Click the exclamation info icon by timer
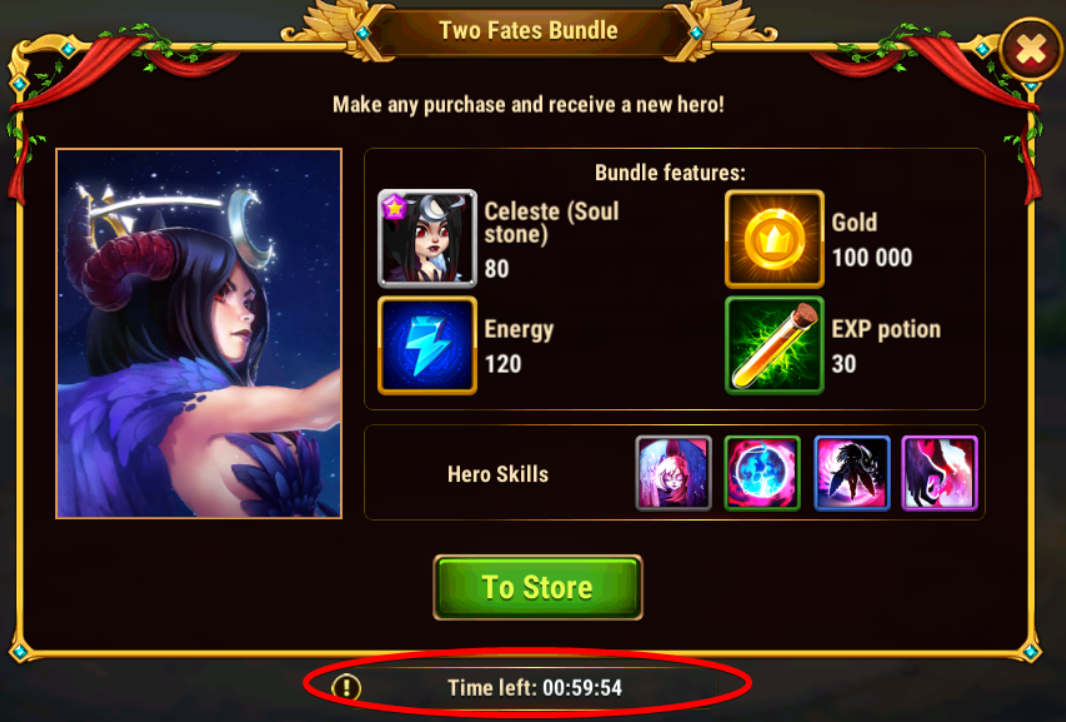1066x722 pixels. [346, 687]
